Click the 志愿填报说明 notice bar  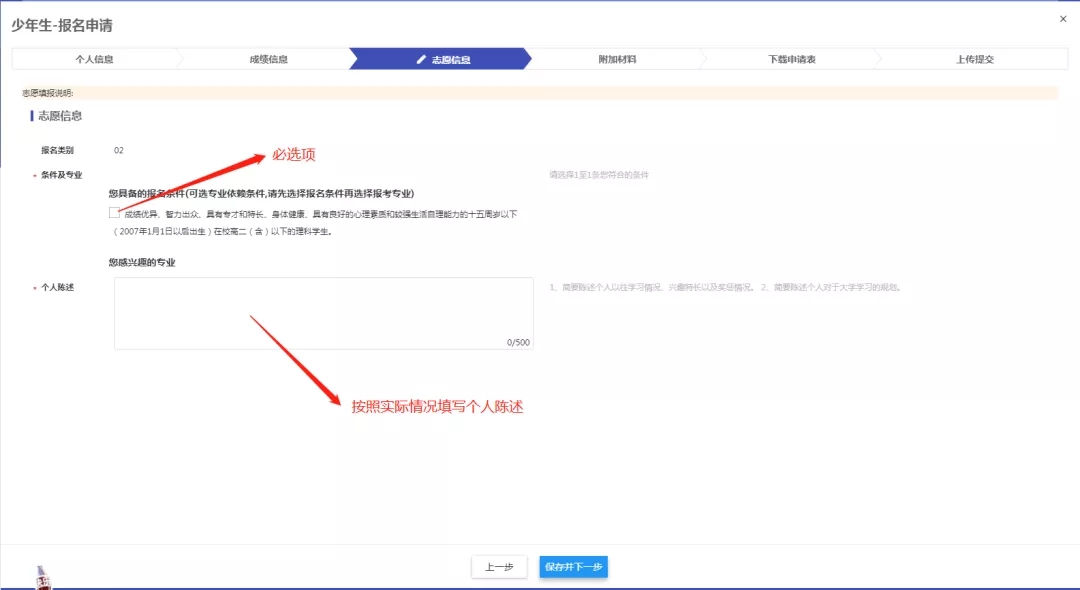[538, 93]
